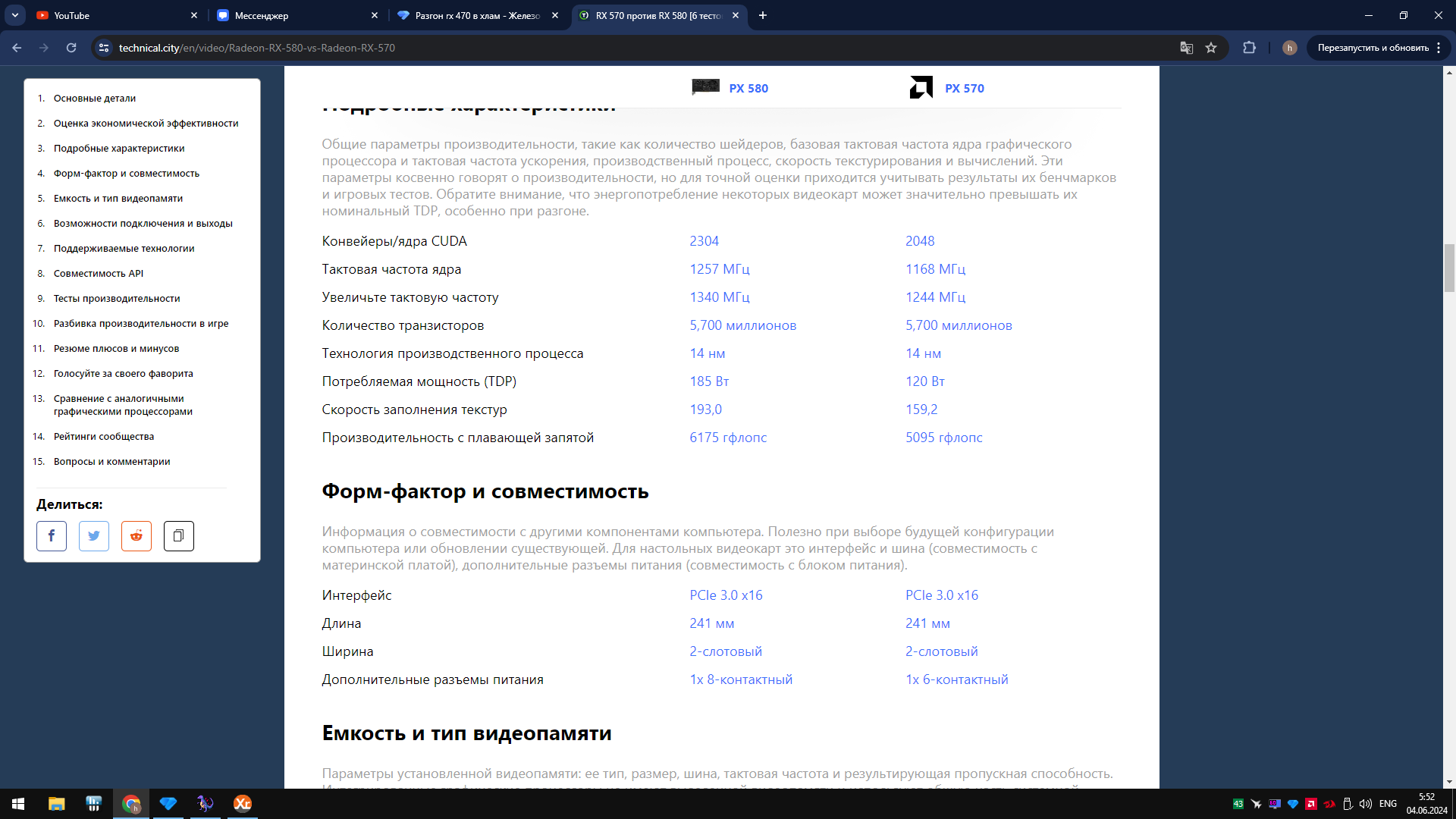
Task: Go to Основные детали section
Action: point(95,99)
